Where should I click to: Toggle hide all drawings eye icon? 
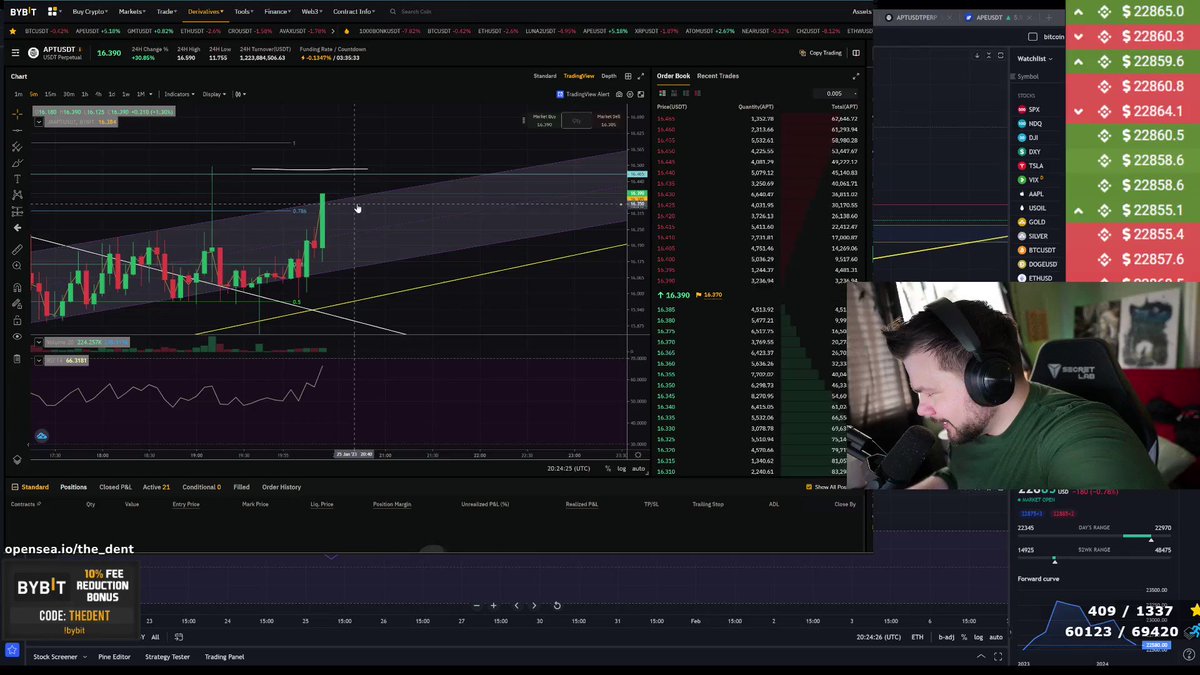(x=17, y=337)
